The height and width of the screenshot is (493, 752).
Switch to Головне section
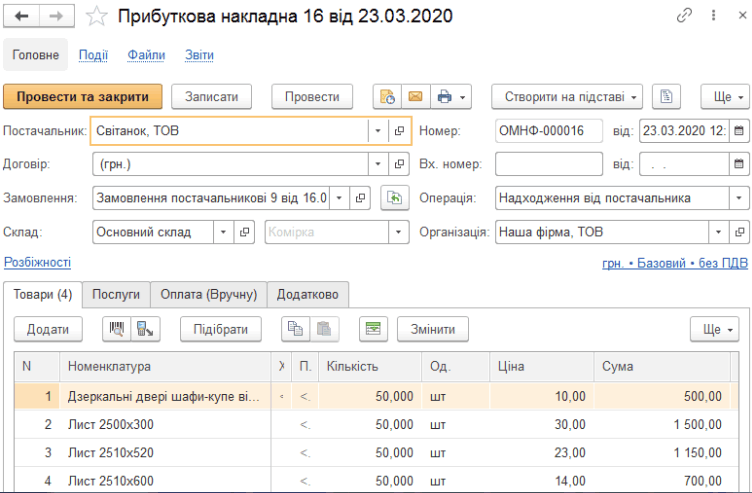click(35, 55)
